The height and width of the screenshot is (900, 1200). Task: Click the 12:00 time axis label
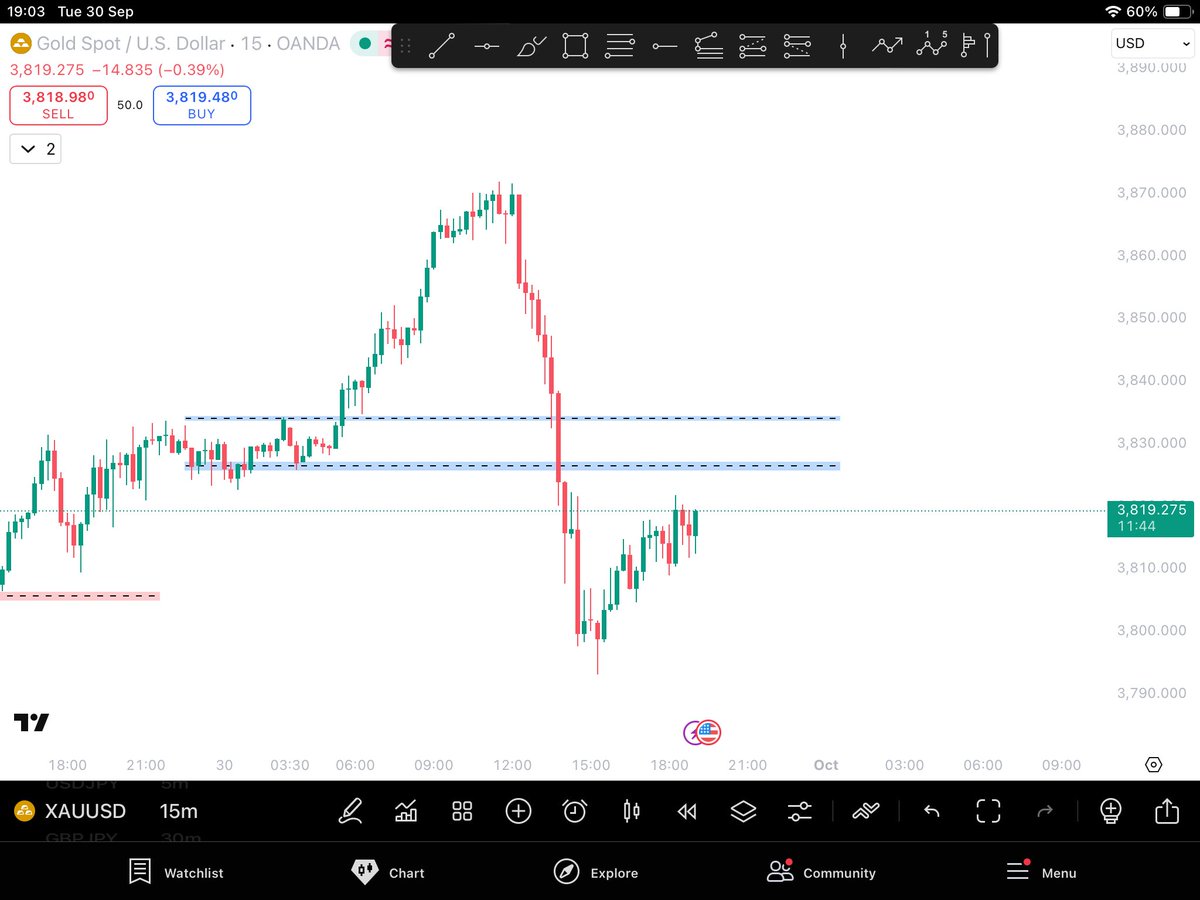pyautogui.click(x=513, y=765)
